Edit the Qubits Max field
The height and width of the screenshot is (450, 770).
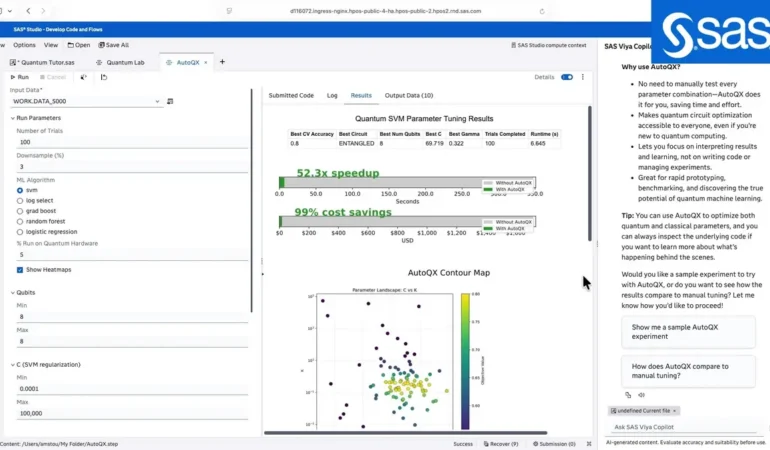132,341
